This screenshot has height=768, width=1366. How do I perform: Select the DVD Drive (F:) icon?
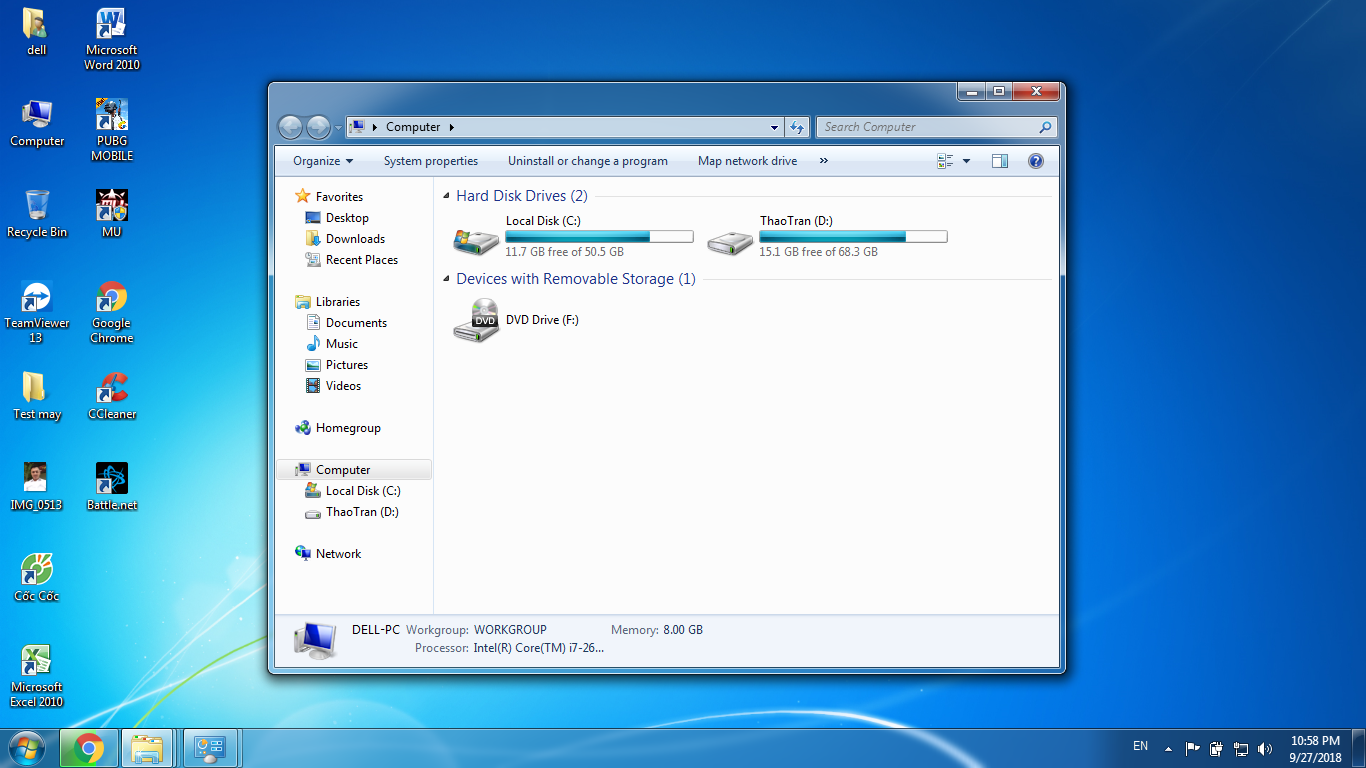click(x=476, y=321)
